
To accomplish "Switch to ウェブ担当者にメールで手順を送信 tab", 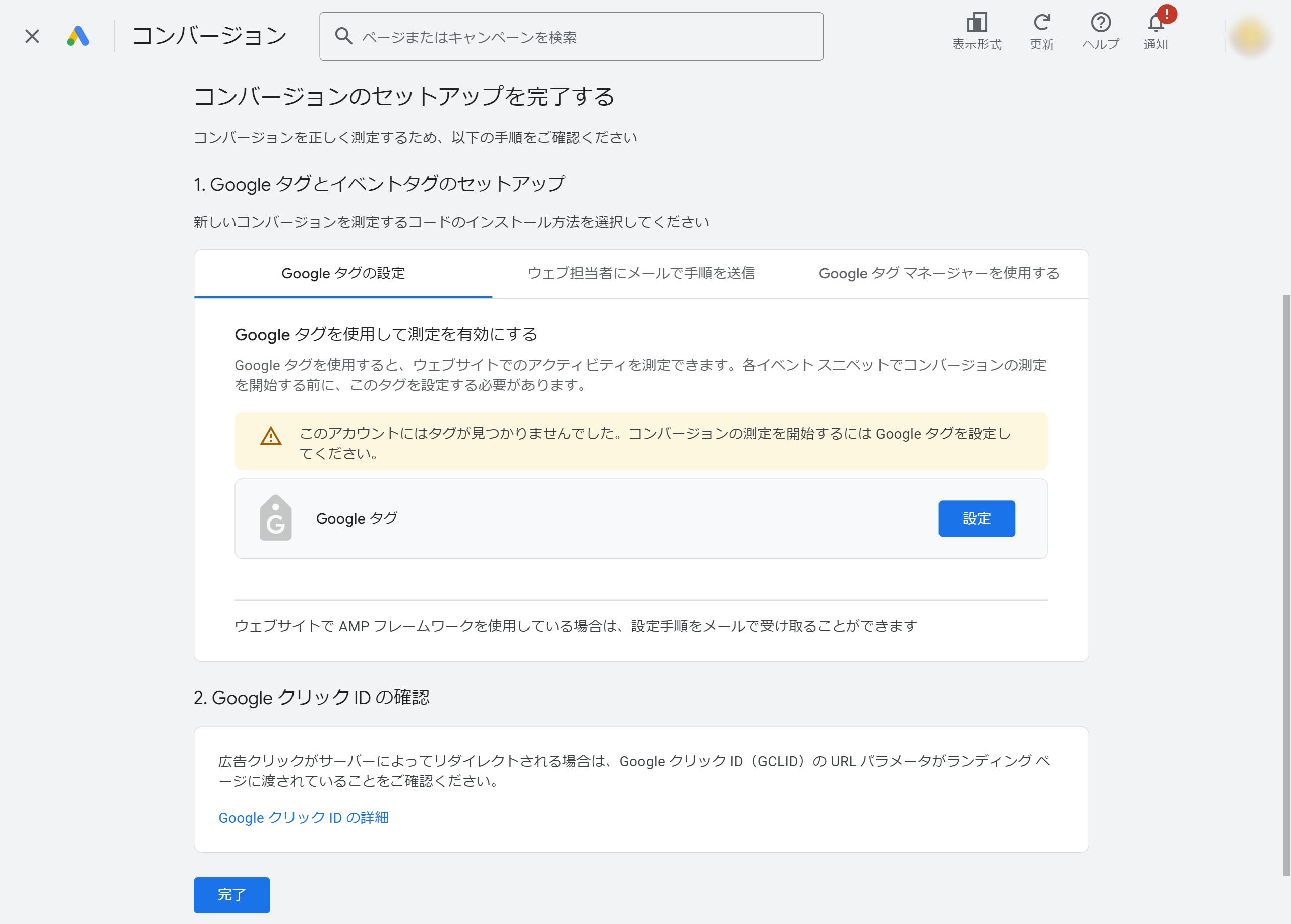I will (x=641, y=274).
